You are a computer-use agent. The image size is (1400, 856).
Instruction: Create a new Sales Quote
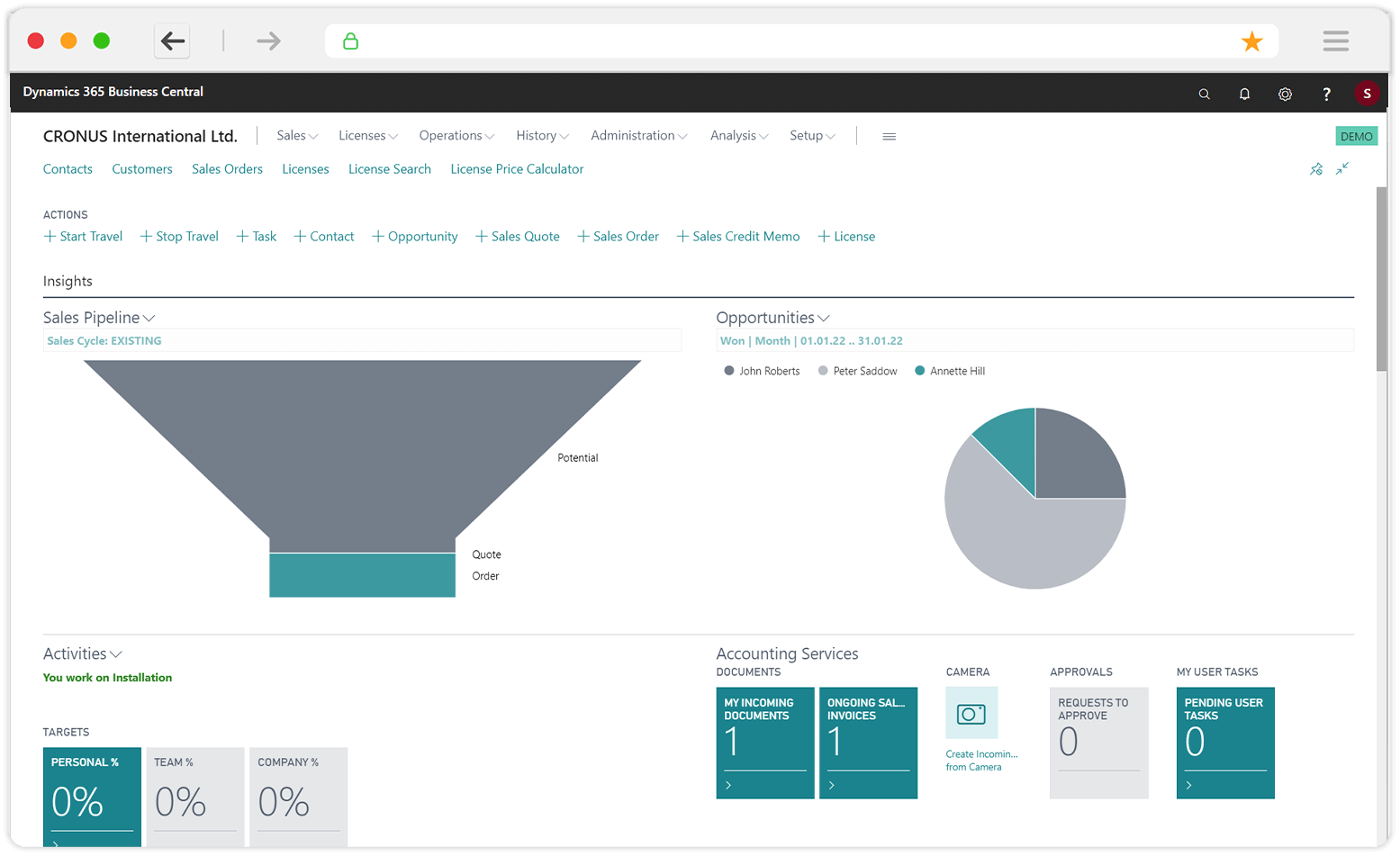[518, 237]
